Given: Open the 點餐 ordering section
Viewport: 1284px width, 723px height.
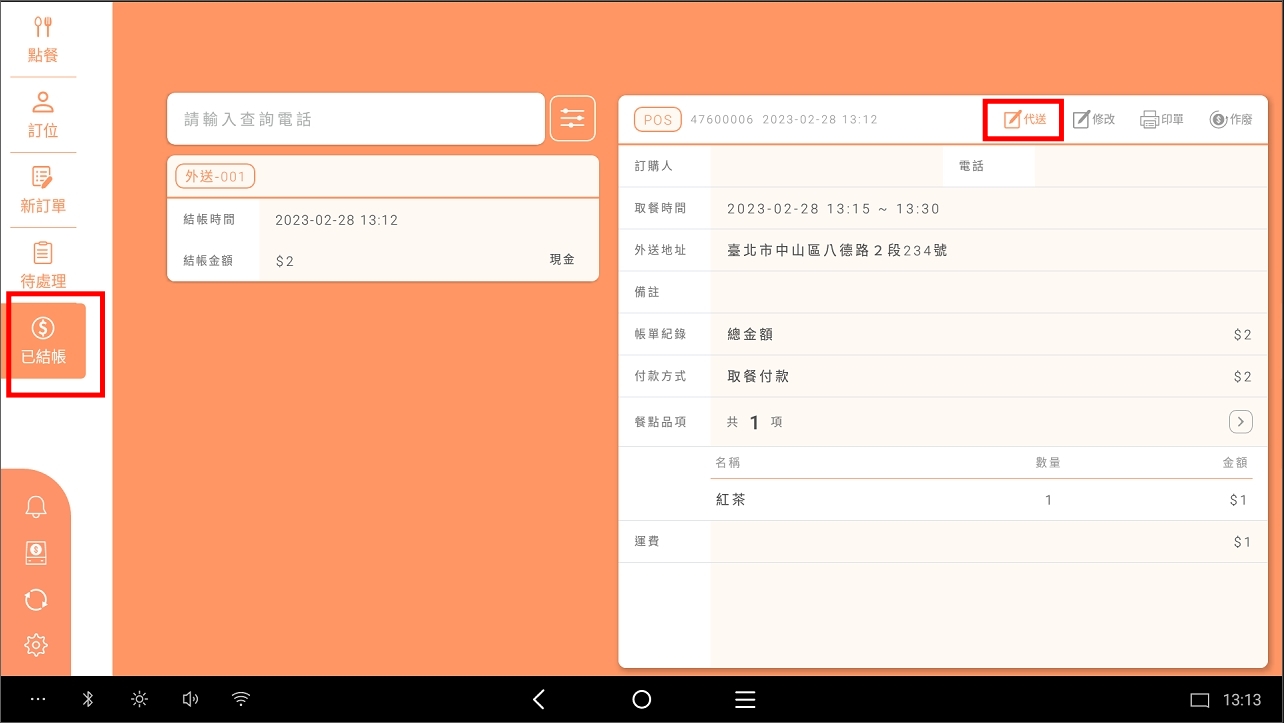Looking at the screenshot, I should (43, 40).
